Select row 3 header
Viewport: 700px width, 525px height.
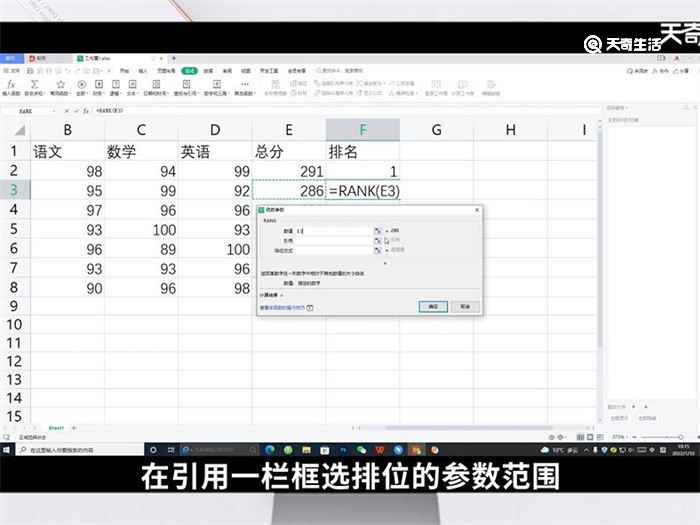point(14,190)
